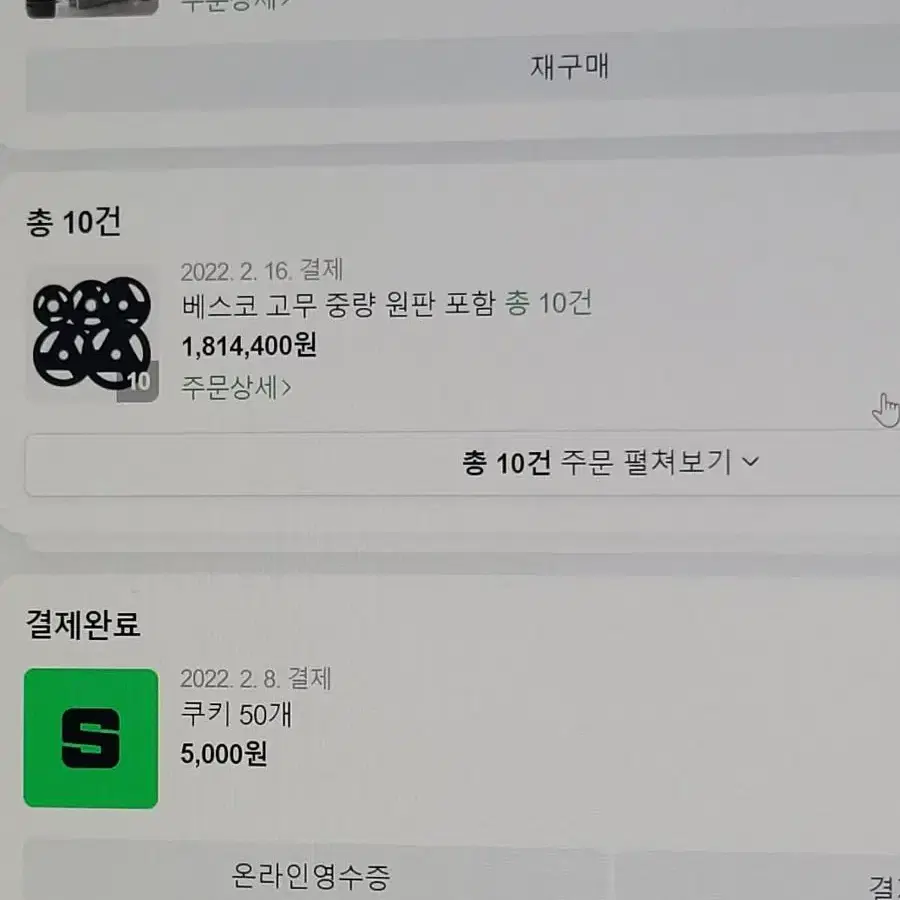Click the green 총 10건 text in title
900x900 pixels.
(548, 304)
